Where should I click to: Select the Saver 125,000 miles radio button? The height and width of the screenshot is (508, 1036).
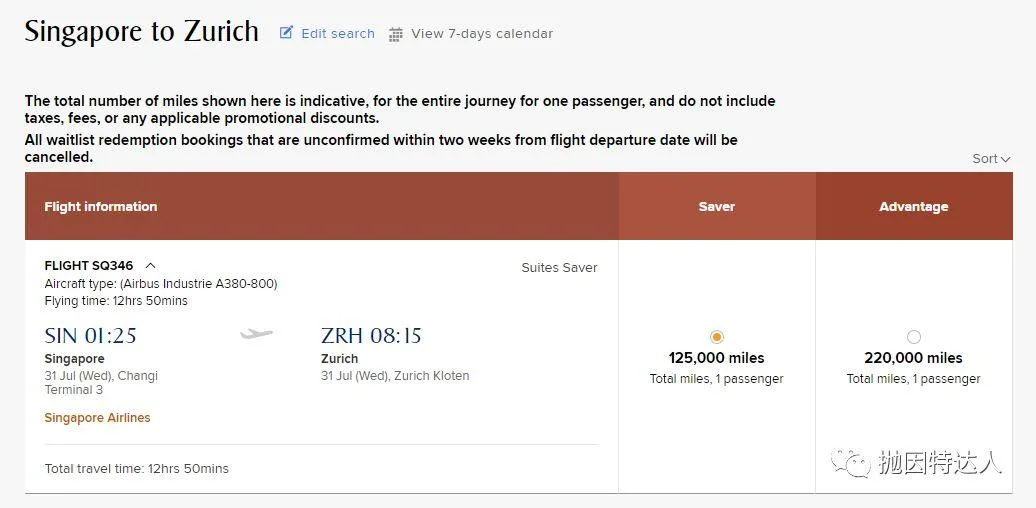[717, 337]
